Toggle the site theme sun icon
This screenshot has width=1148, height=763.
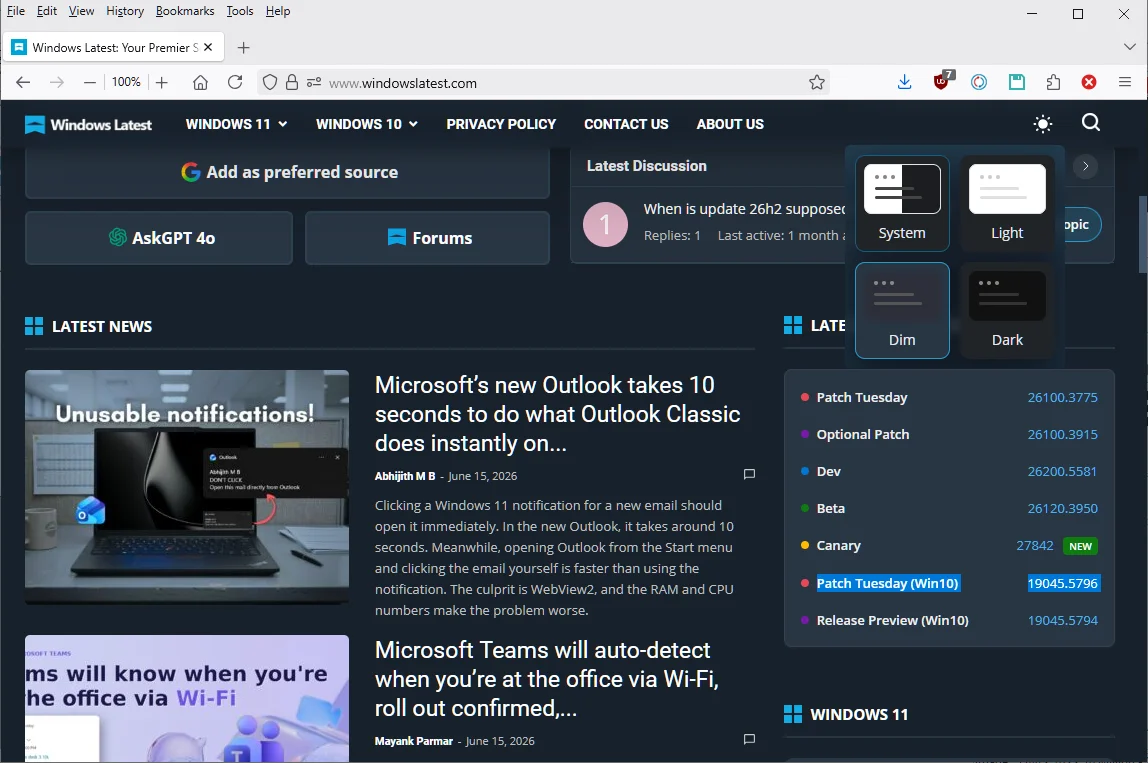click(x=1043, y=124)
